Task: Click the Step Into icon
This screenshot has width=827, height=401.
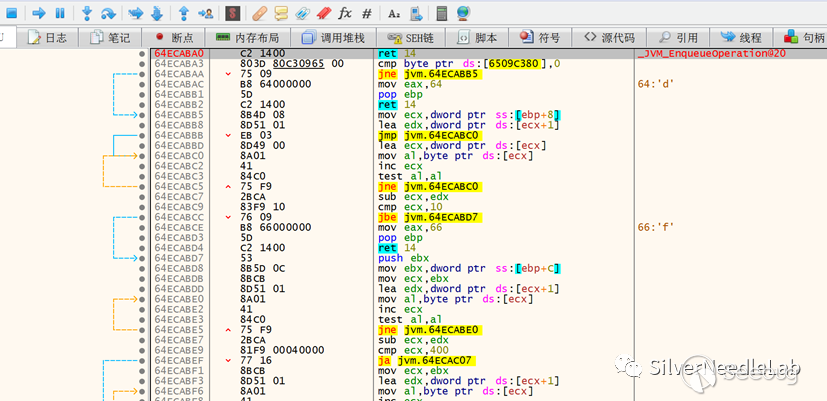Action: [x=87, y=13]
